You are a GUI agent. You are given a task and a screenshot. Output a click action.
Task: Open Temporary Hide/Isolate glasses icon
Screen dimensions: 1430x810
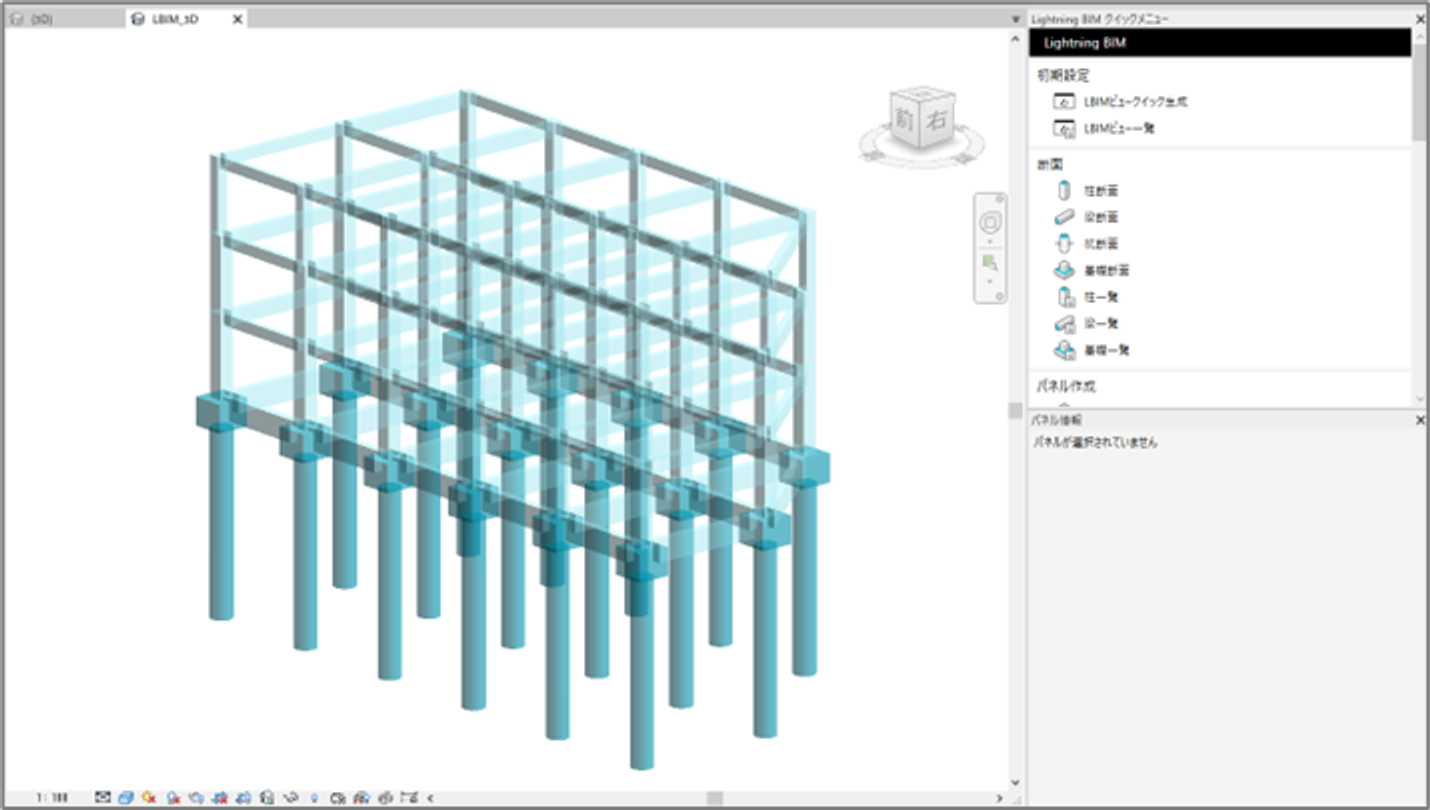[291, 797]
